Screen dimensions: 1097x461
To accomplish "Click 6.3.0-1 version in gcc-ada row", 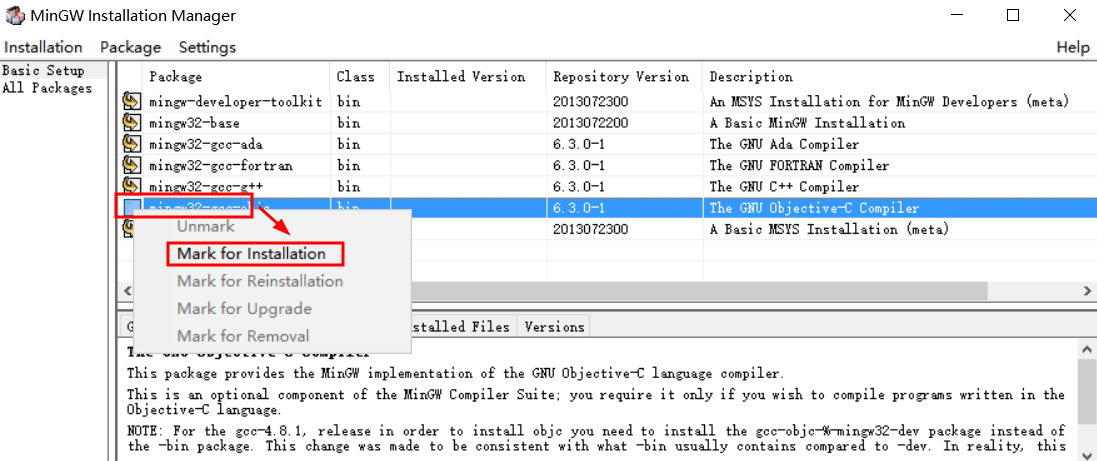I will 579,145.
